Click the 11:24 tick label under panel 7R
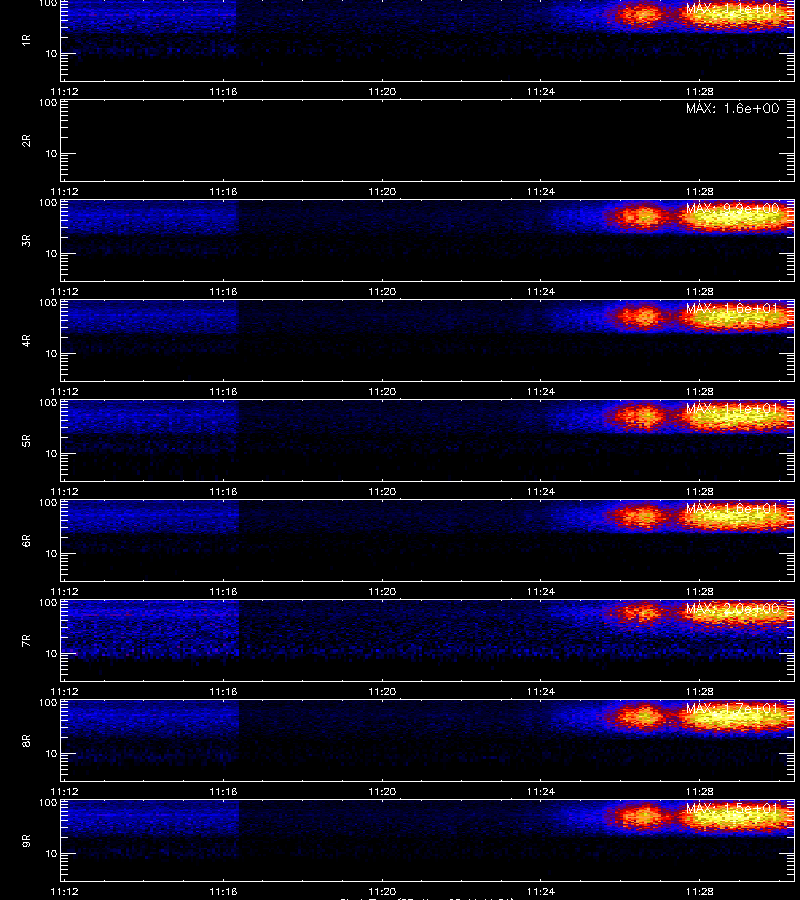The image size is (800, 900). [541, 692]
